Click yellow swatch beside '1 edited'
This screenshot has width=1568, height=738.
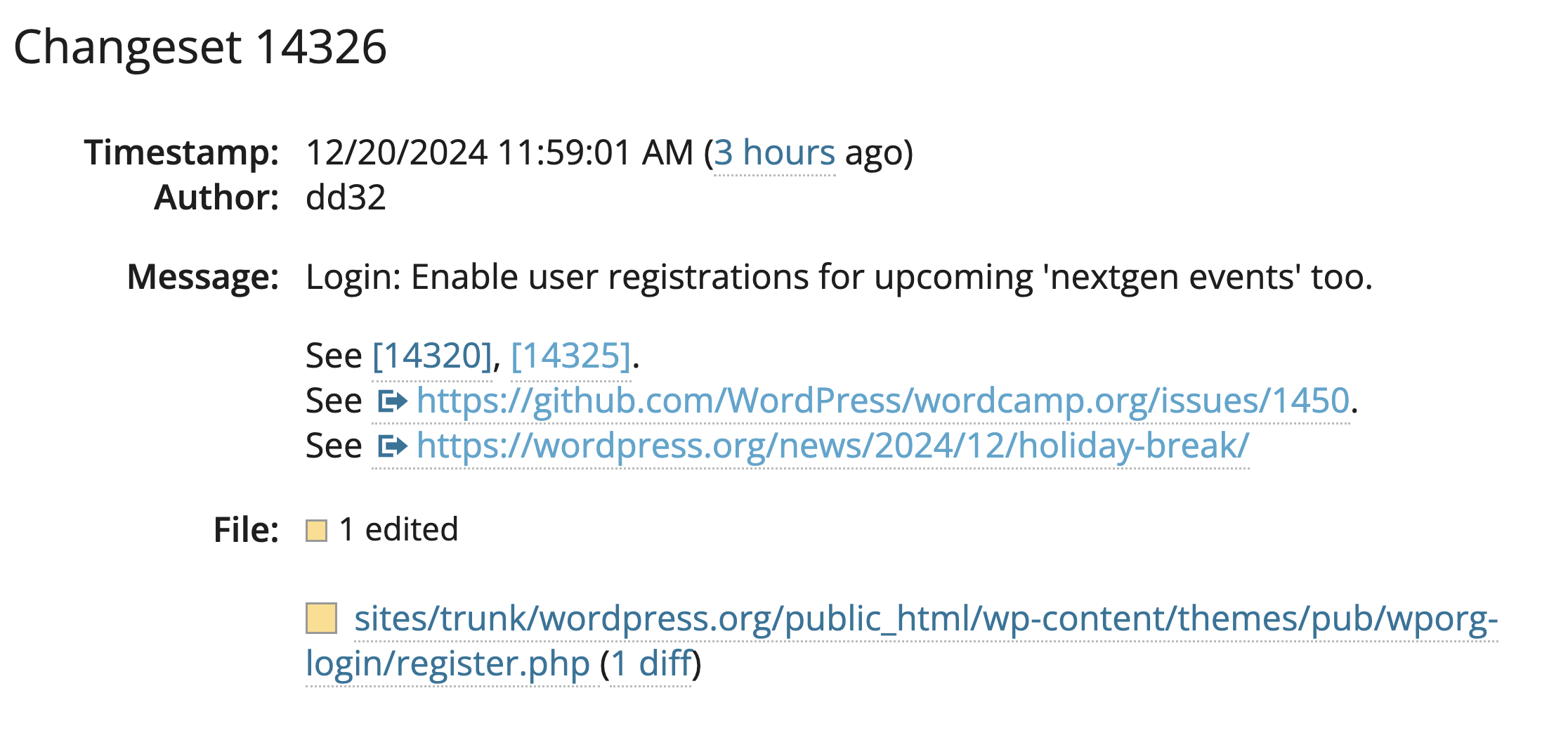click(316, 531)
